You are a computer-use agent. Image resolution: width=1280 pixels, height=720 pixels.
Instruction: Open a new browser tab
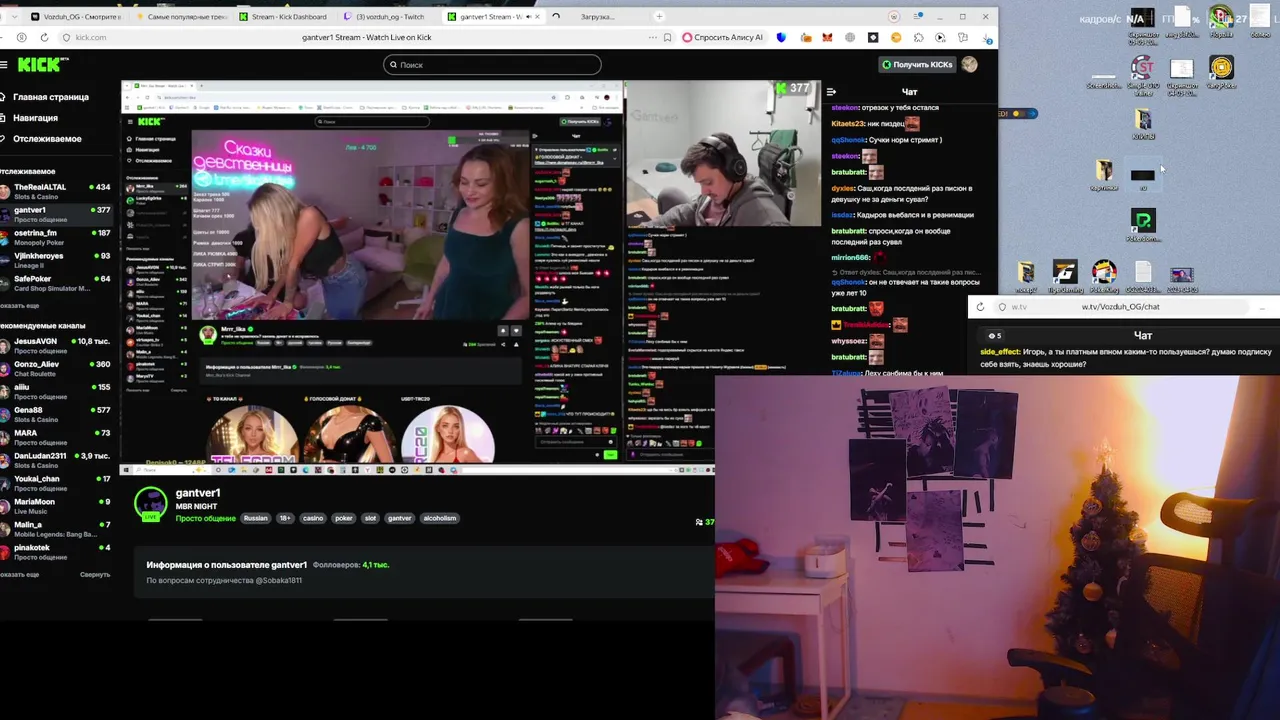(659, 17)
